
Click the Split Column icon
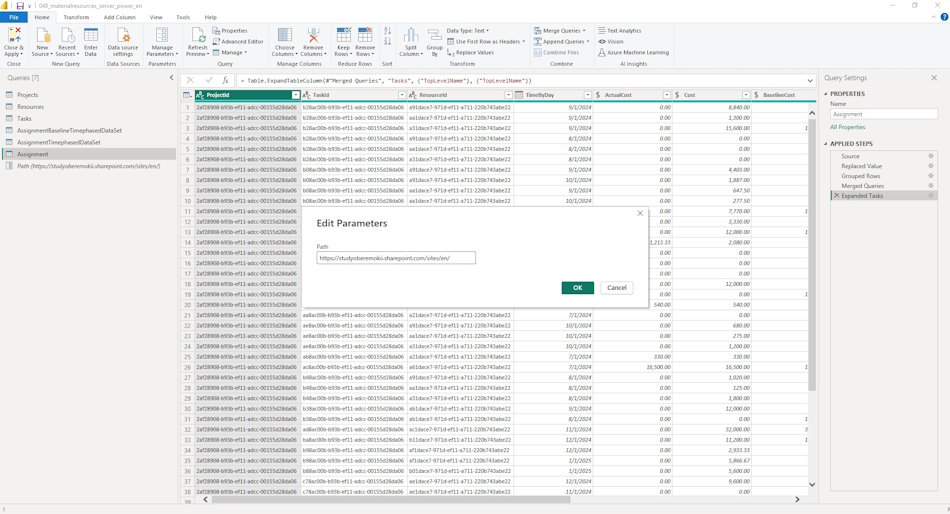coord(411,35)
